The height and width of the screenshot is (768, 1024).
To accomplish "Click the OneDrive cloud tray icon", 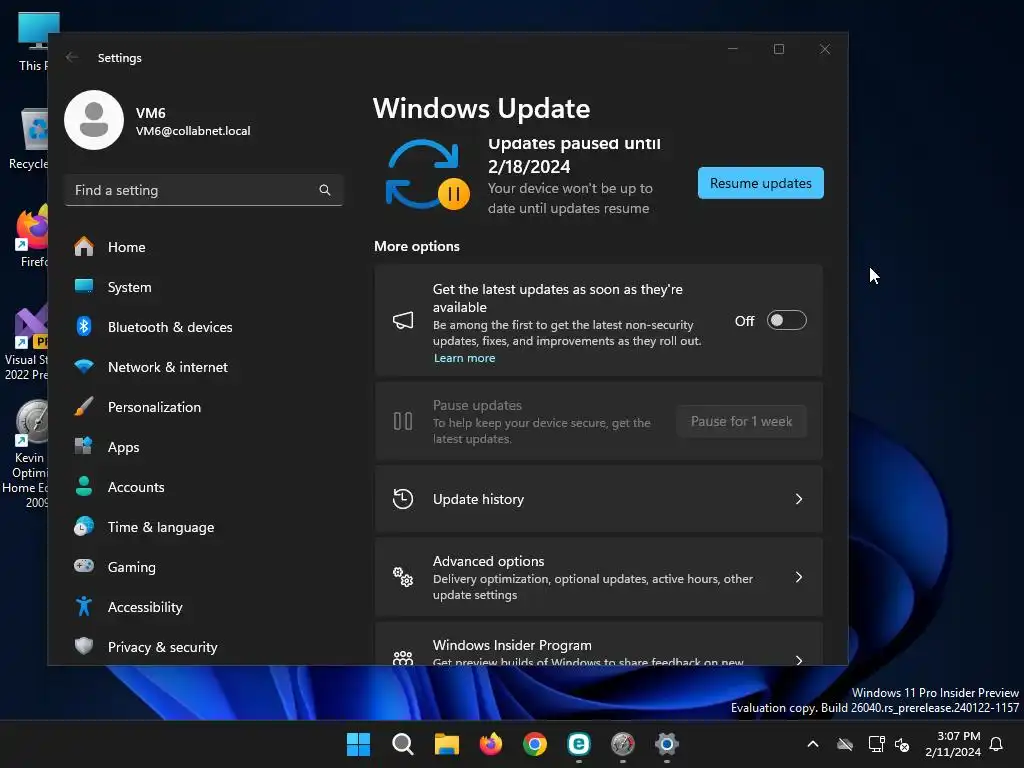I will (845, 744).
